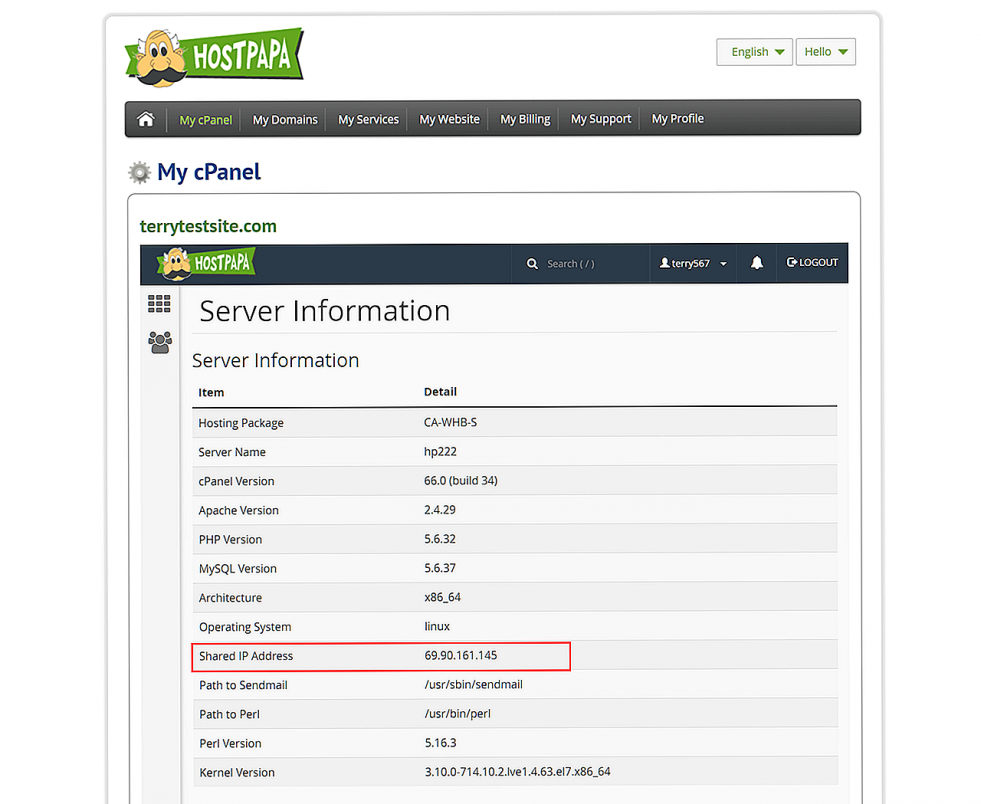Click the cPanel grid apps icon
Image resolution: width=981 pixels, height=804 pixels.
pos(159,304)
